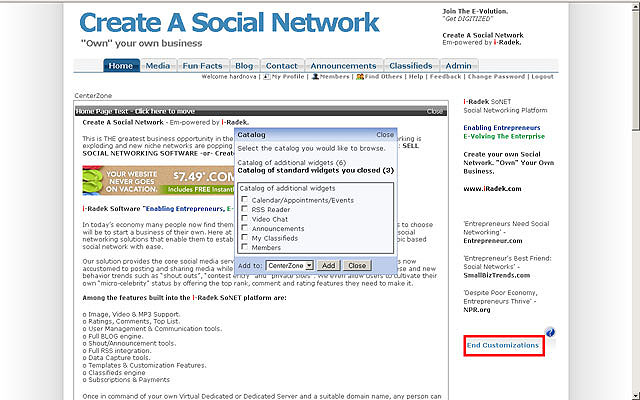Viewport: 640px width, 400px height.
Task: Click the Home Page Text move bar
Action: (x=135, y=111)
